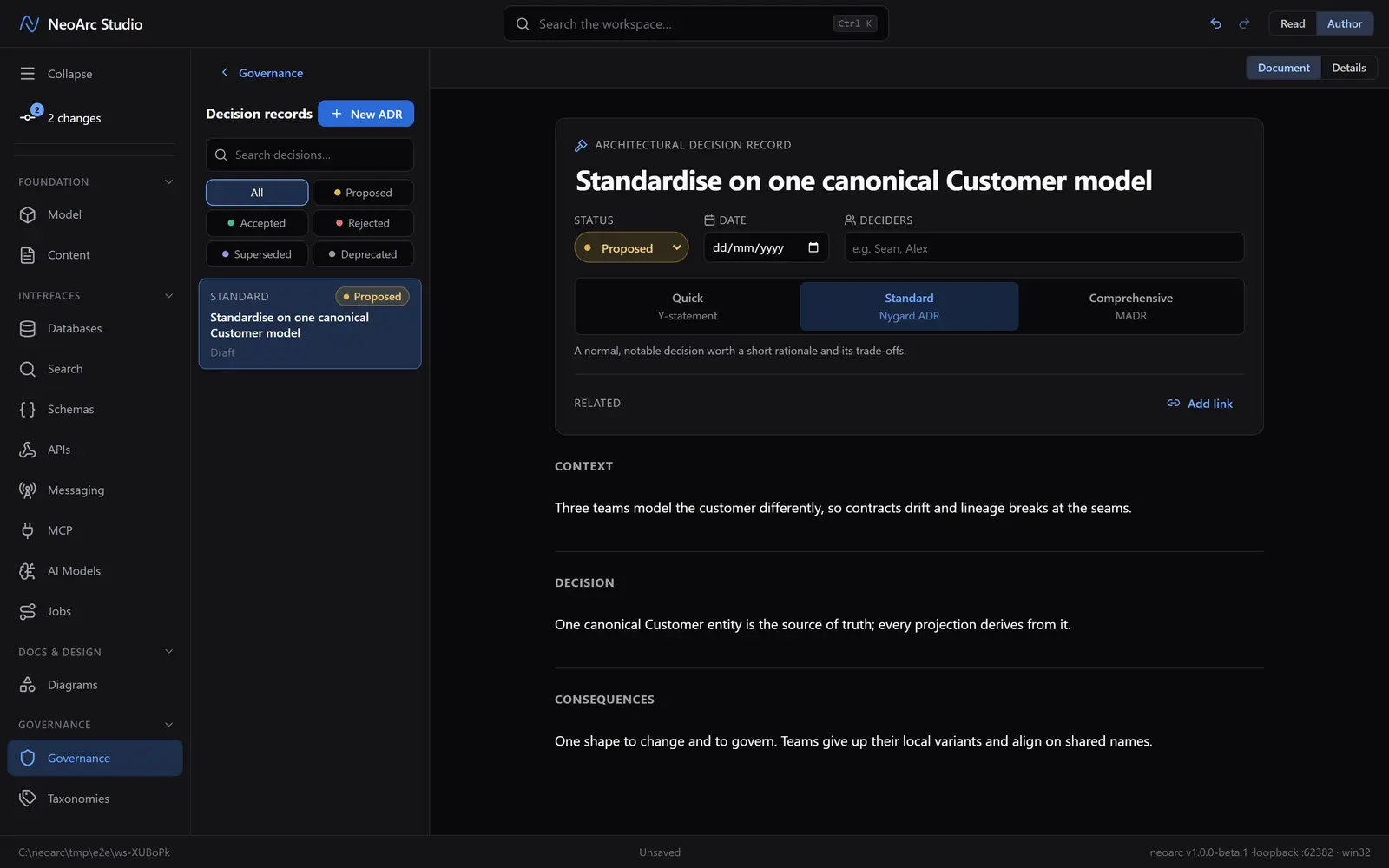This screenshot has height=868, width=1389.
Task: Click the Governance shield icon
Action: click(x=28, y=758)
